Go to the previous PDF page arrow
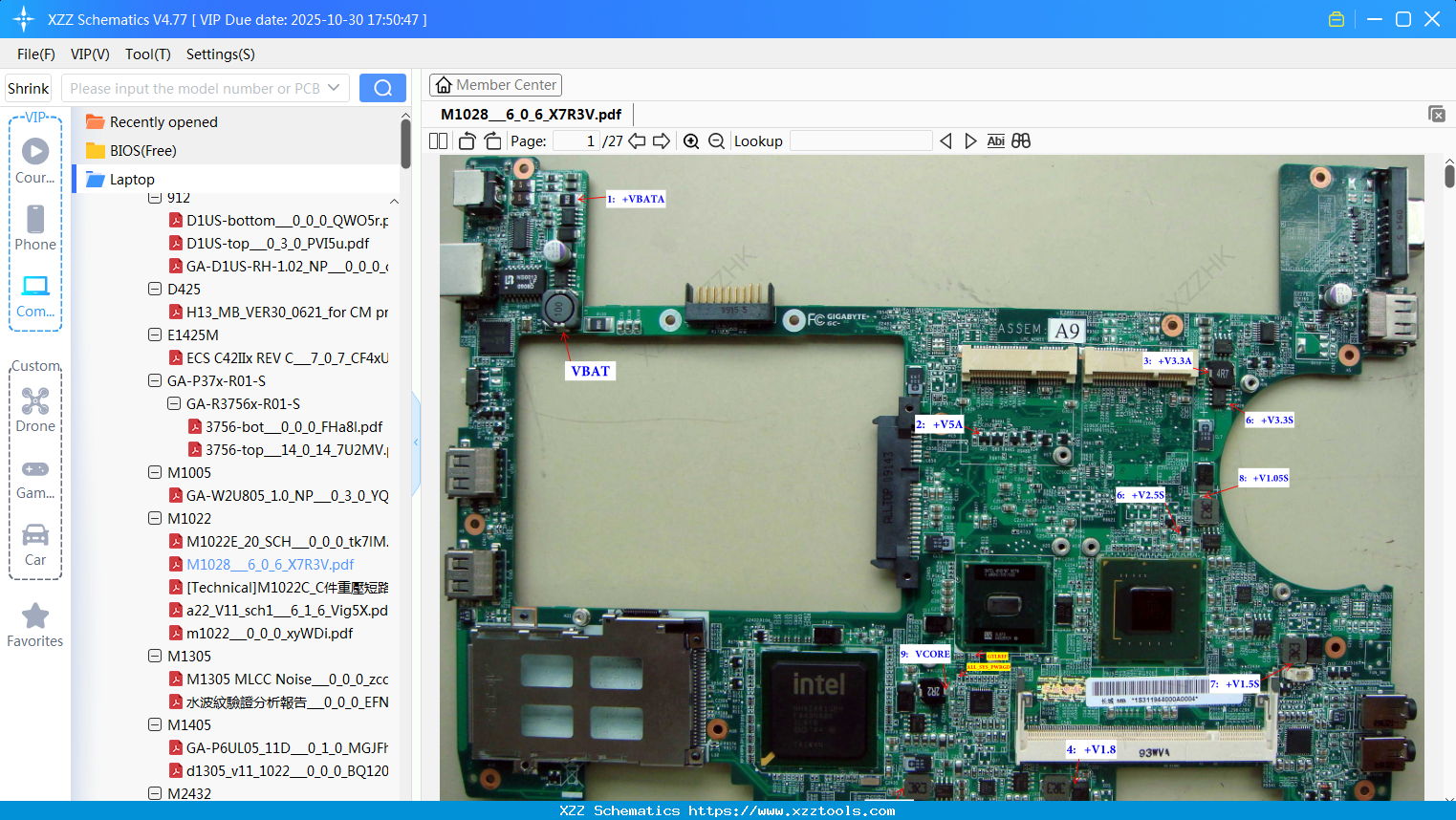The image size is (1456, 820). click(637, 141)
